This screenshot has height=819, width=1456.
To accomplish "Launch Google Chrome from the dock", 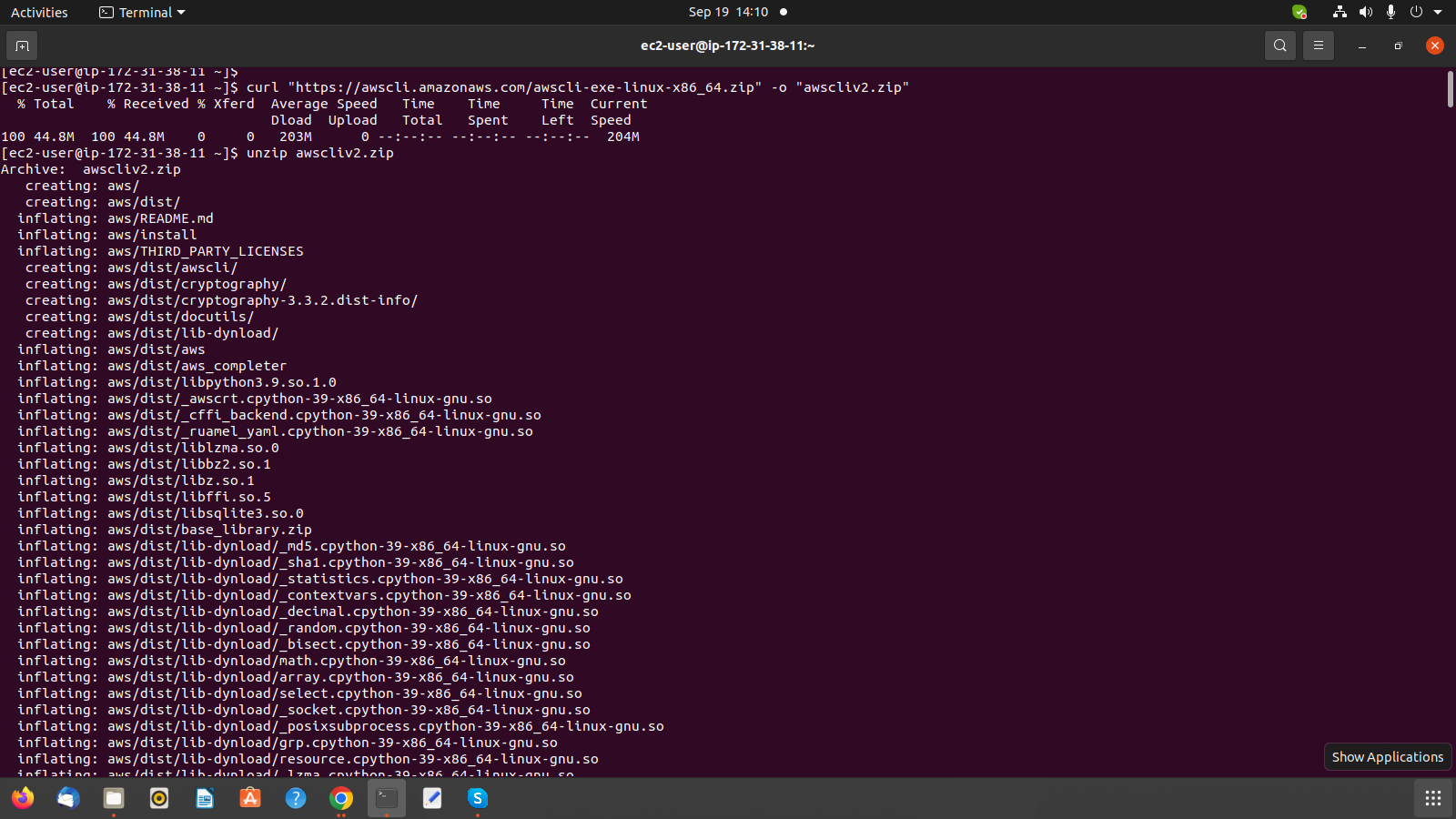I will 340,798.
